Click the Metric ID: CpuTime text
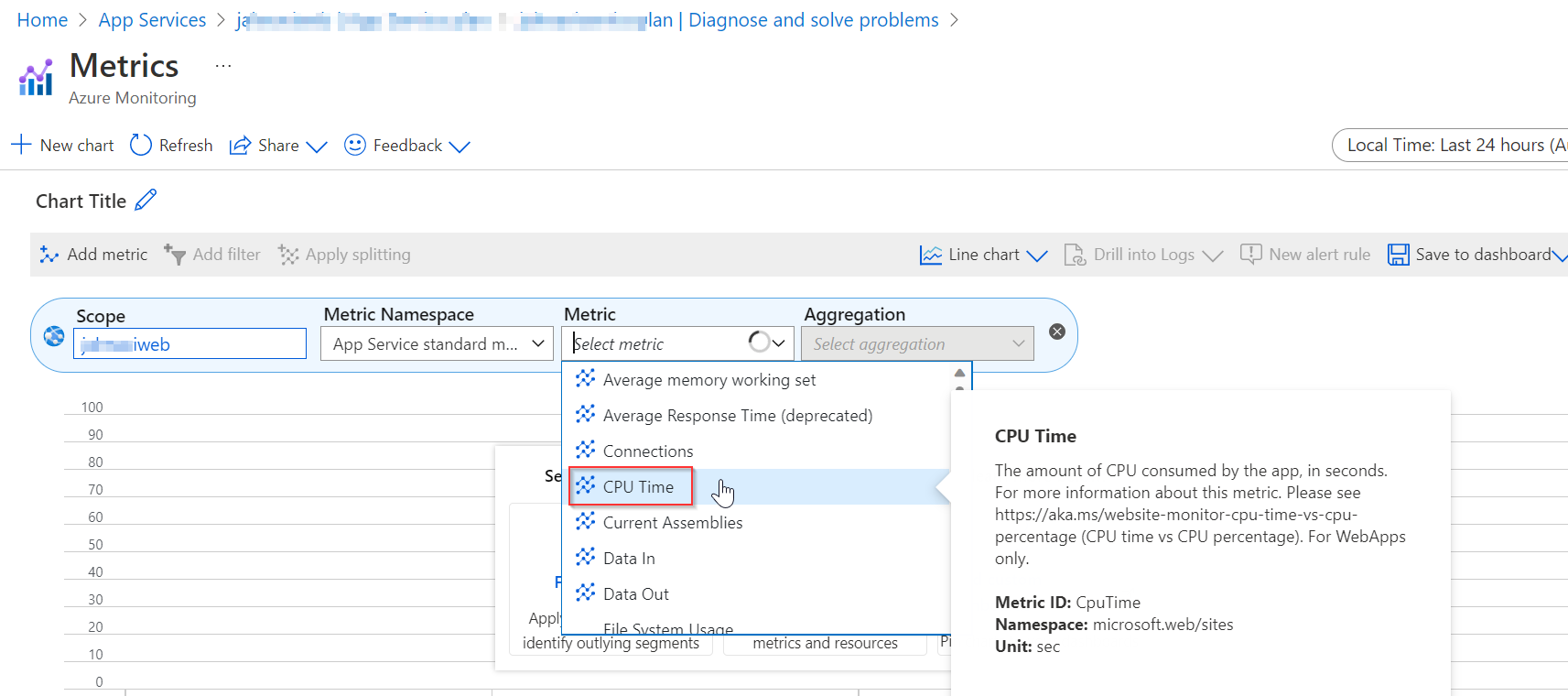The height and width of the screenshot is (696, 1568). tap(1067, 602)
